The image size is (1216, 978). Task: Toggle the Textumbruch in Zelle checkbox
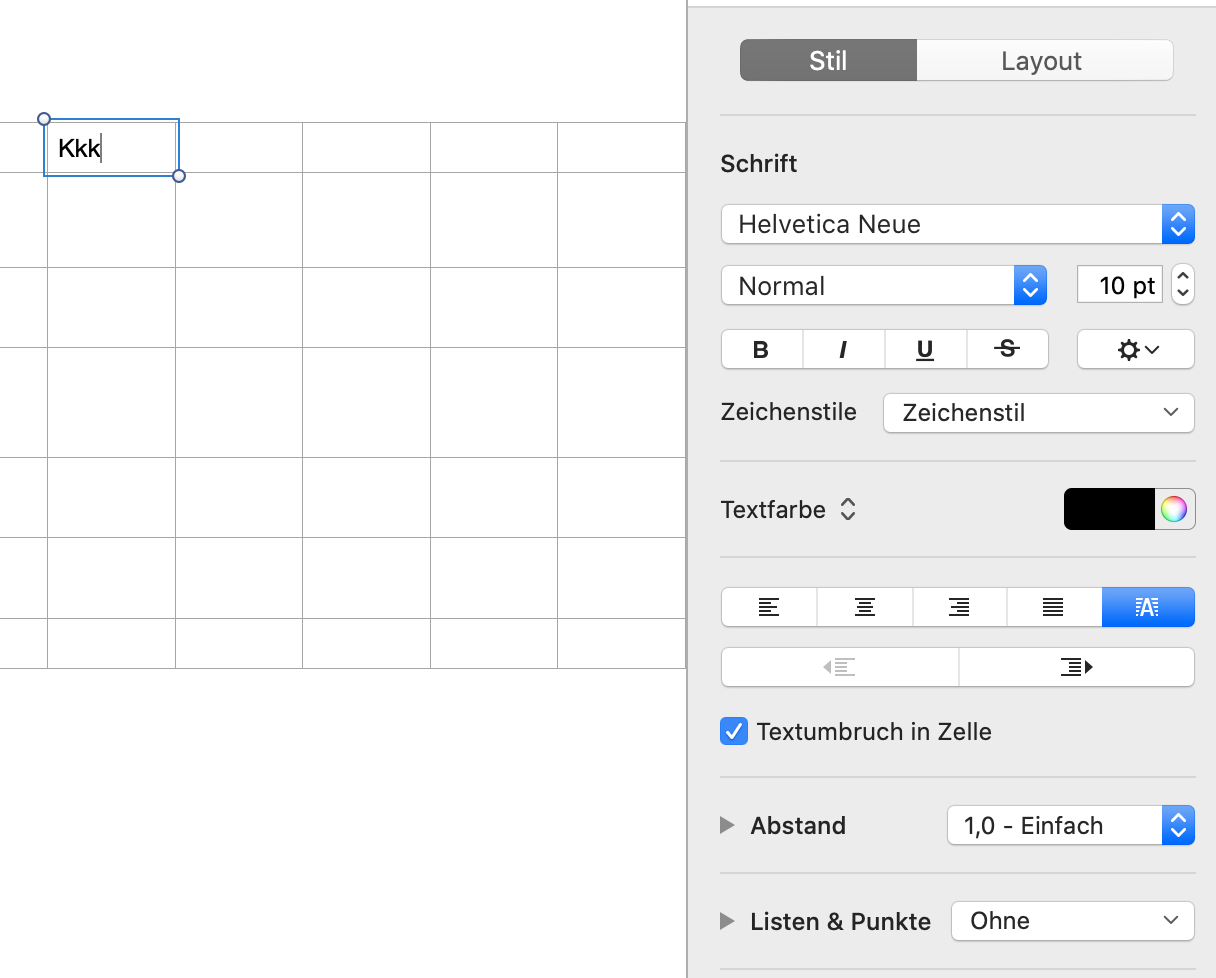(734, 731)
